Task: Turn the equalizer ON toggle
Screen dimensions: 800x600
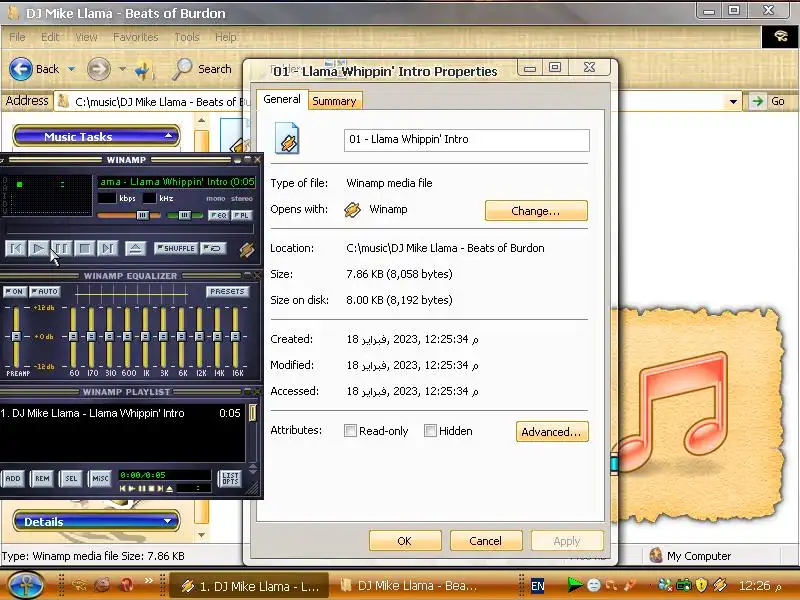Action: coord(15,291)
